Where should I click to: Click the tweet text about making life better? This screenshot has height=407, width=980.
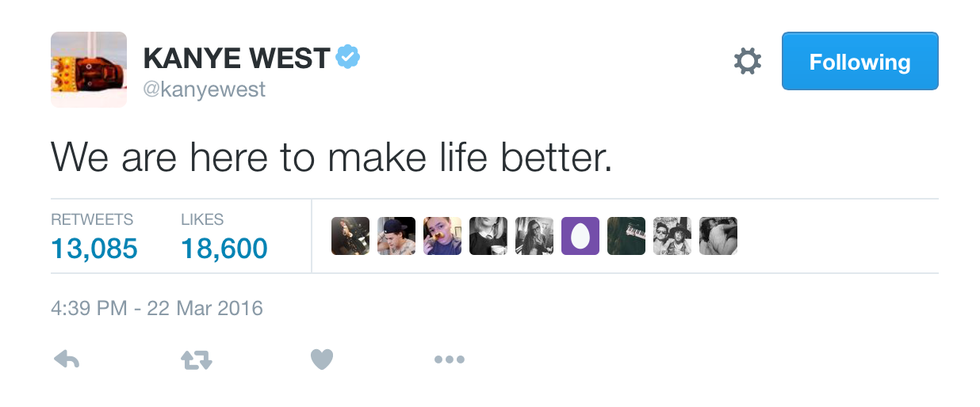click(x=330, y=158)
